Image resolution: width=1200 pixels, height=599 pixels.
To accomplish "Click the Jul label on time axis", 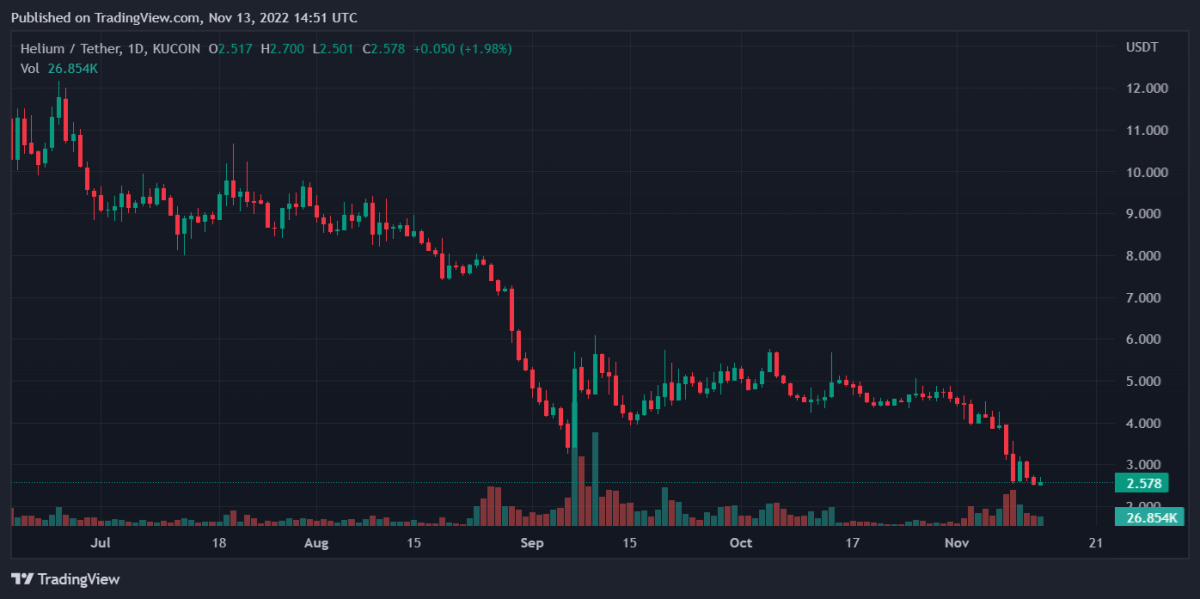I will click(x=99, y=543).
